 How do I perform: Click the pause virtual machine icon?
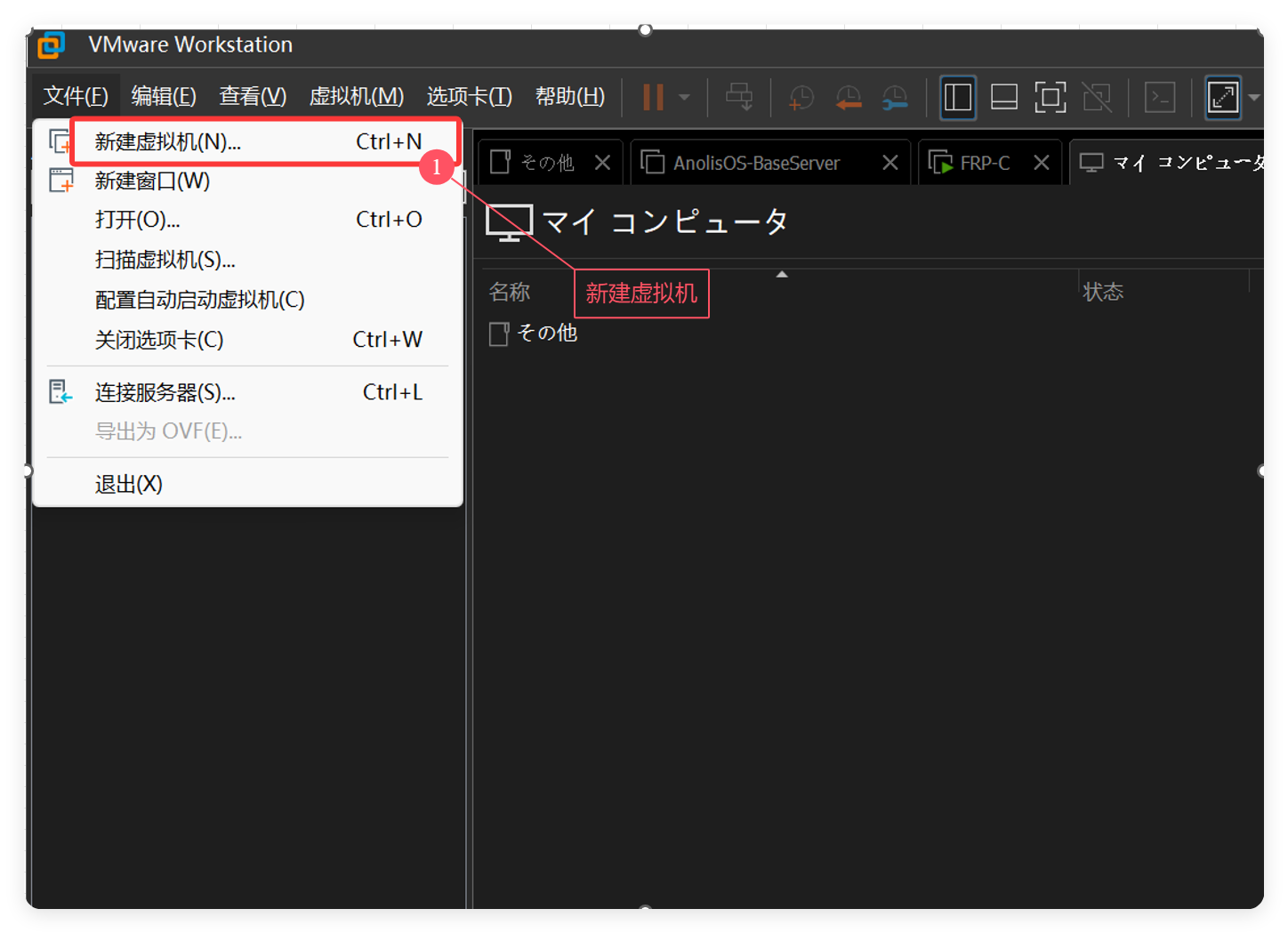(654, 97)
